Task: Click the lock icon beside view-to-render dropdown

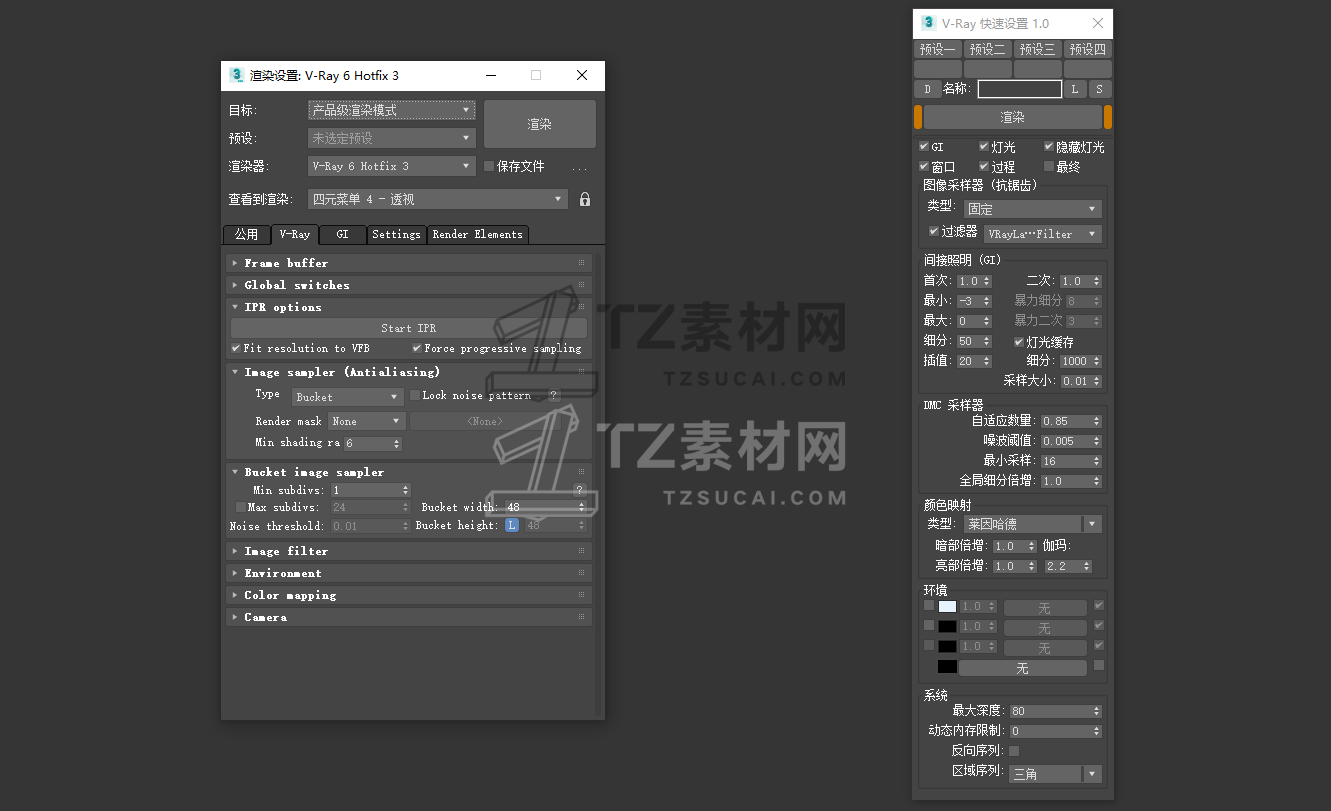Action: [585, 200]
